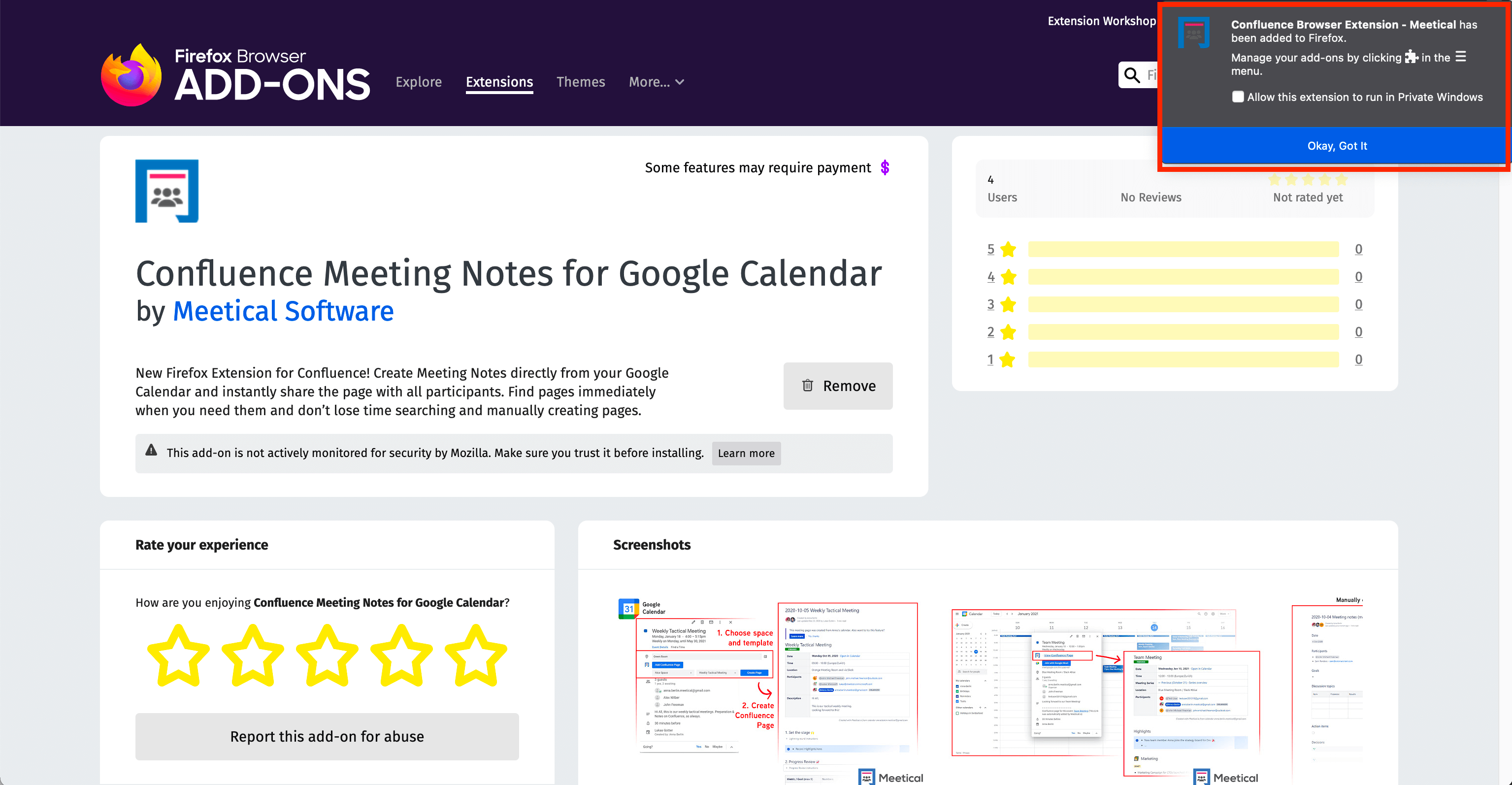Open the Extension Workshop link
The height and width of the screenshot is (785, 1512).
[x=1101, y=21]
